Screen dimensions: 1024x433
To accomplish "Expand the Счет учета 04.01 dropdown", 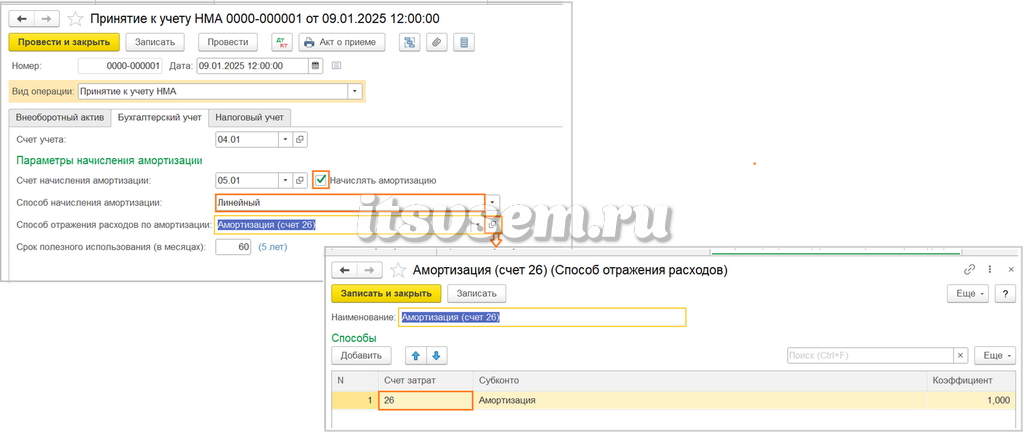I will (x=286, y=140).
